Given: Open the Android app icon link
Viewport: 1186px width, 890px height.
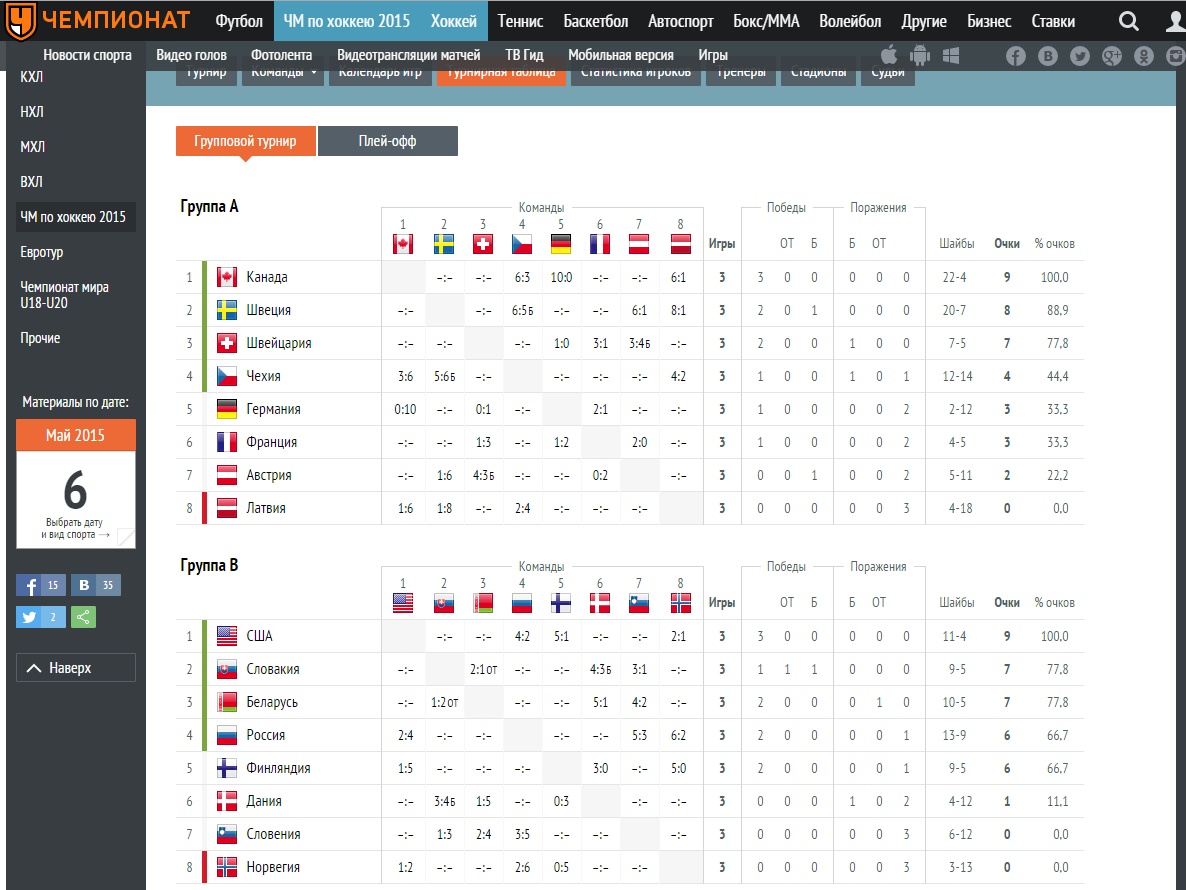Looking at the screenshot, I should [920, 56].
